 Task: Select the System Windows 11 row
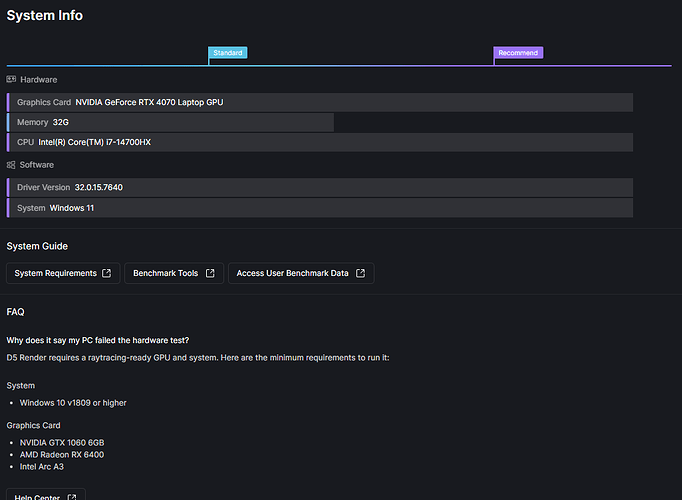(x=320, y=207)
